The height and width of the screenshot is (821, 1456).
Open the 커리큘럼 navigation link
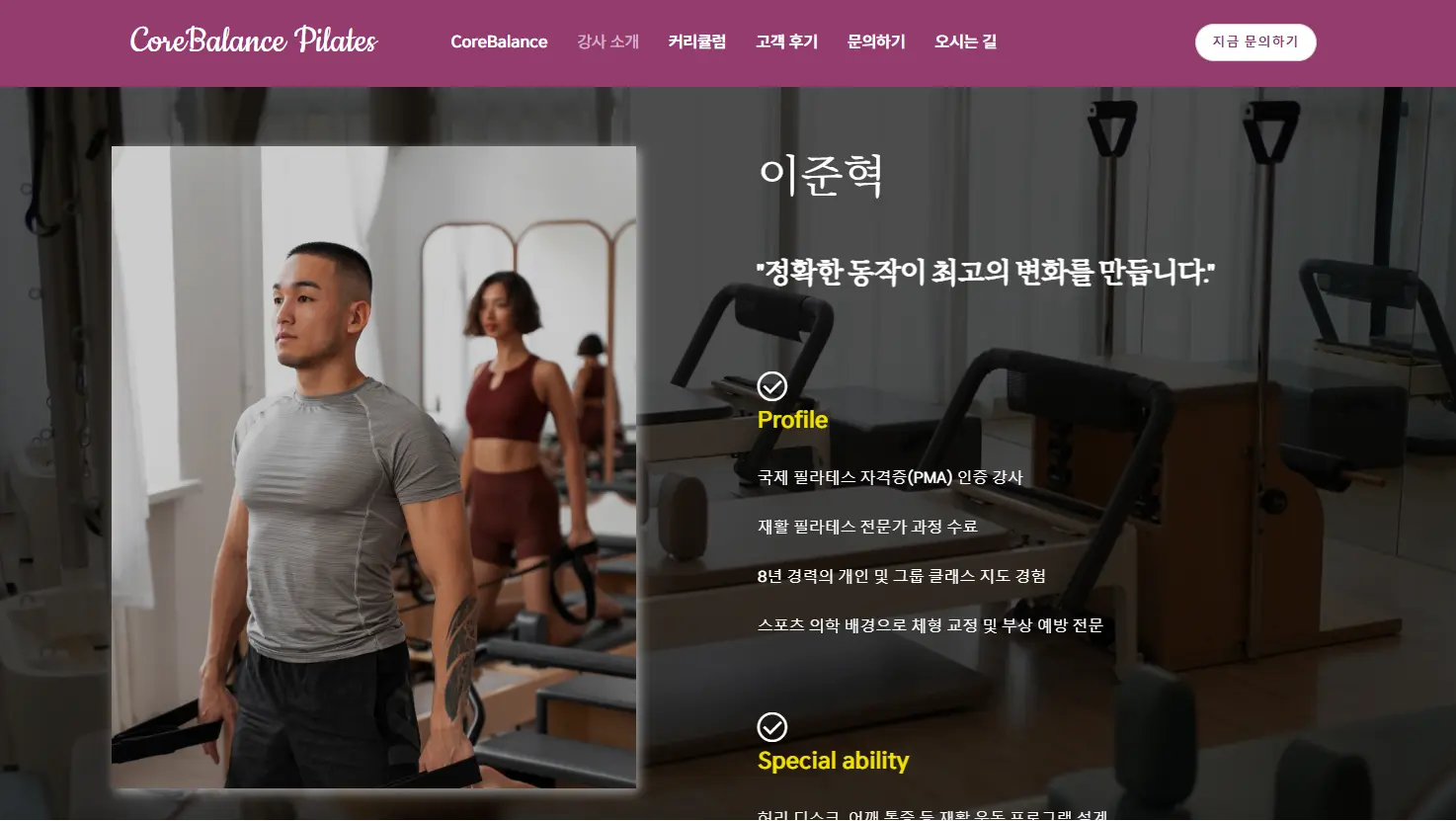[697, 41]
